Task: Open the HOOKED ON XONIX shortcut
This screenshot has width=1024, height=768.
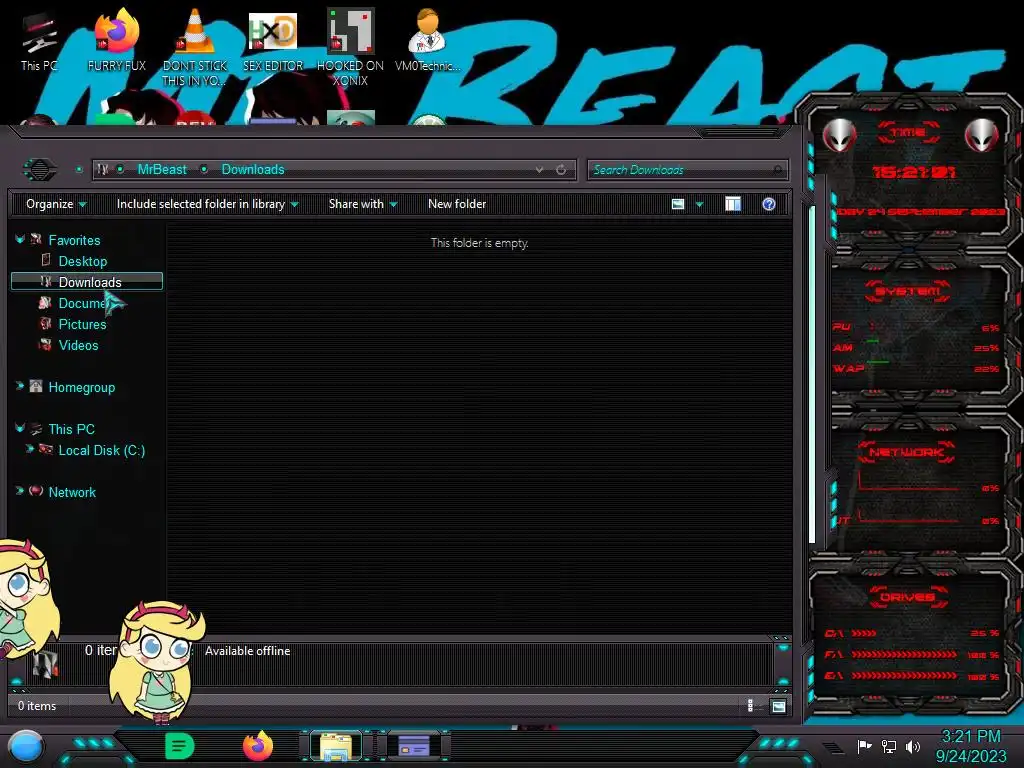Action: [x=350, y=47]
